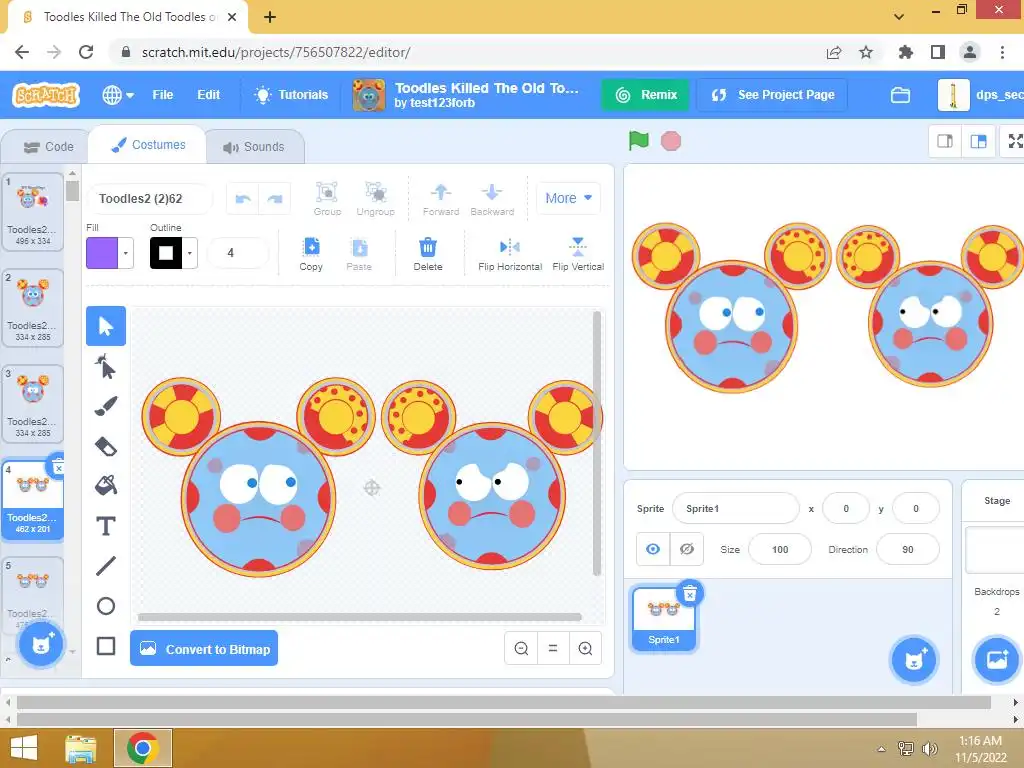This screenshot has height=768, width=1024.
Task: Click the Choose a Costume button
Action: tap(41, 645)
